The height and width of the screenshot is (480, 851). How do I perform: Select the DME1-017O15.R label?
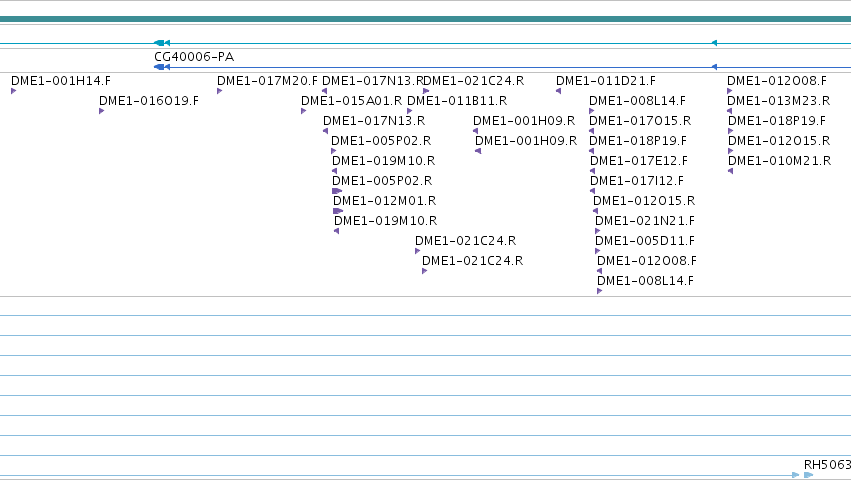click(640, 121)
